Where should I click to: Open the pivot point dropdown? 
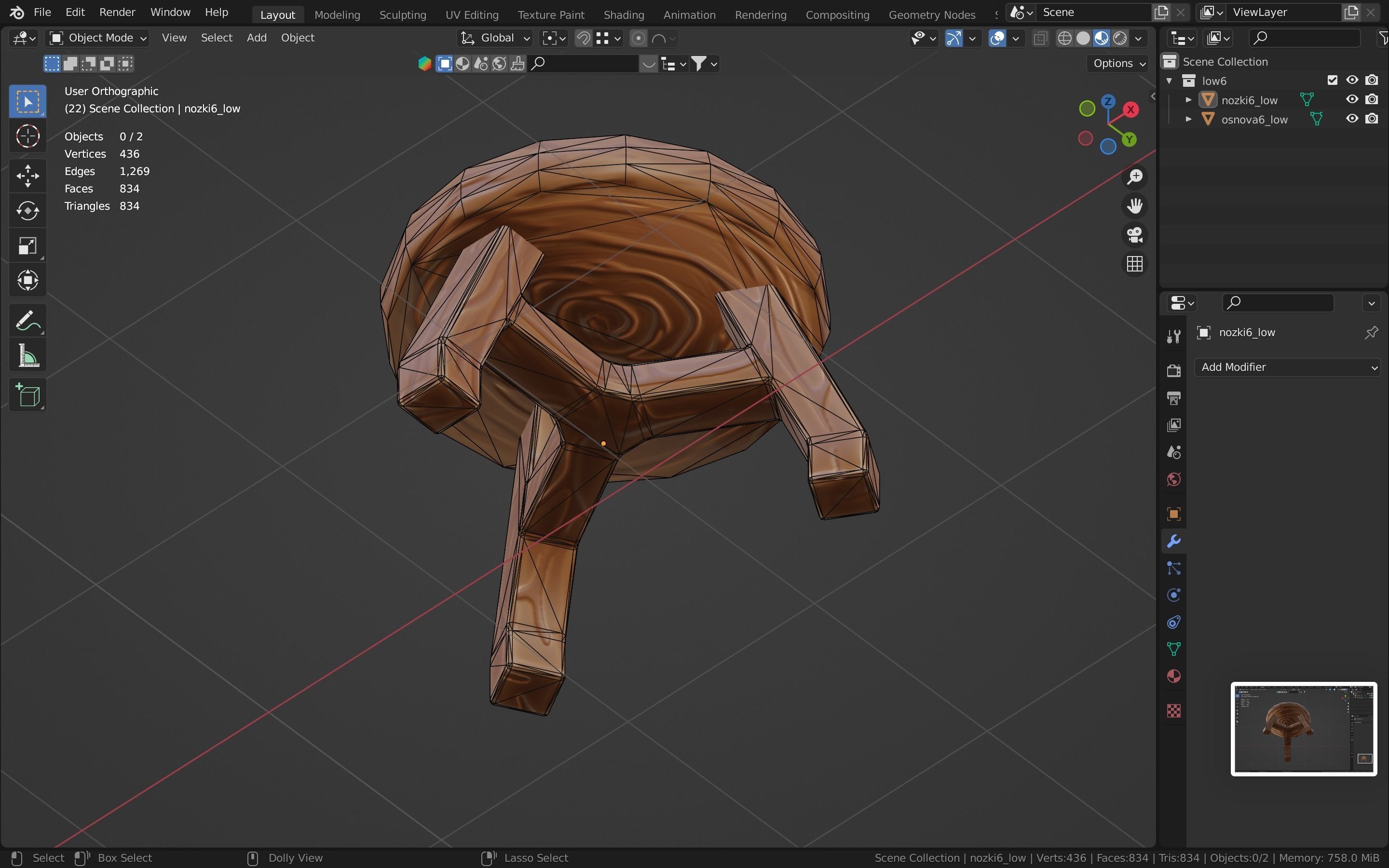(554, 38)
